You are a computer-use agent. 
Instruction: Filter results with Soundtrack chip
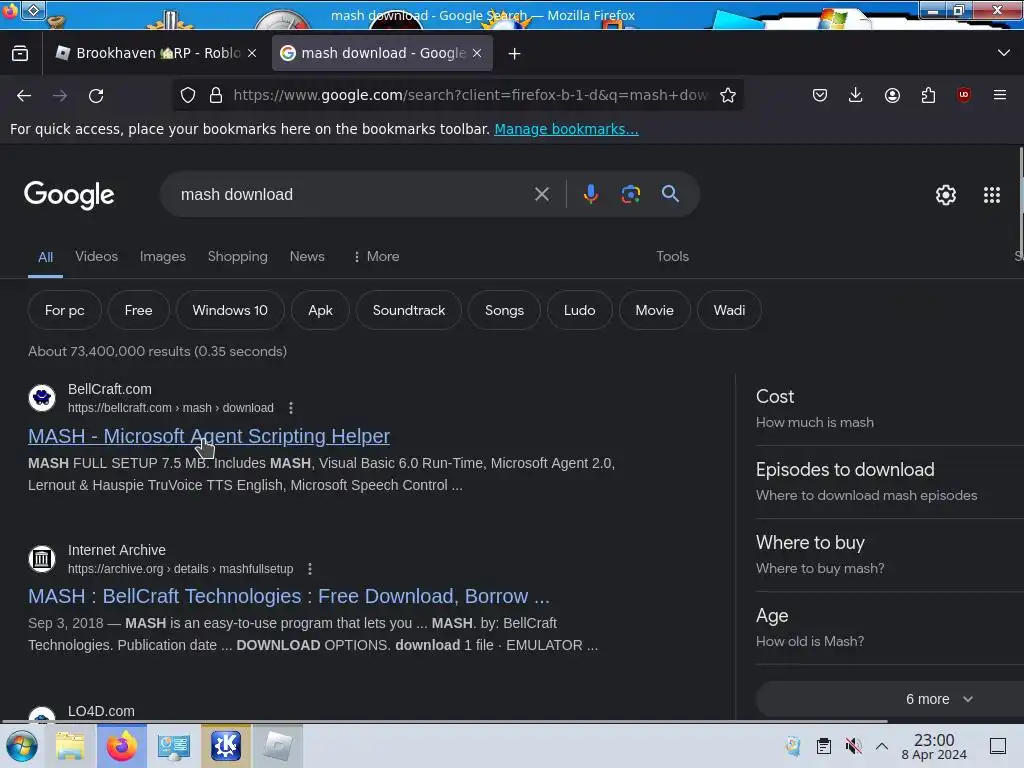click(x=409, y=310)
